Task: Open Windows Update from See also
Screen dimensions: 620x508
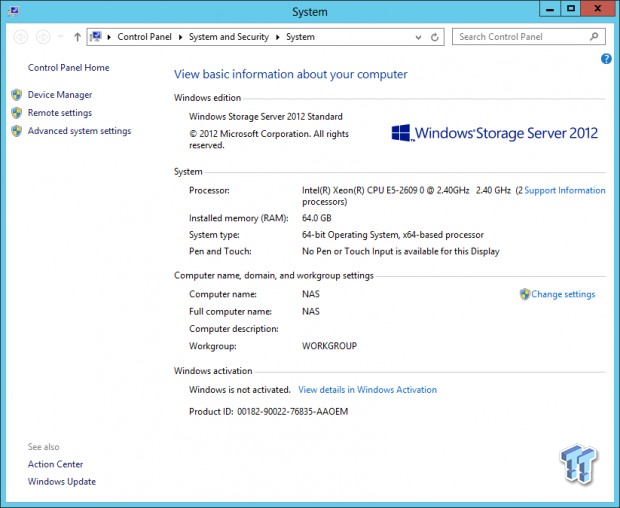Action: (62, 482)
